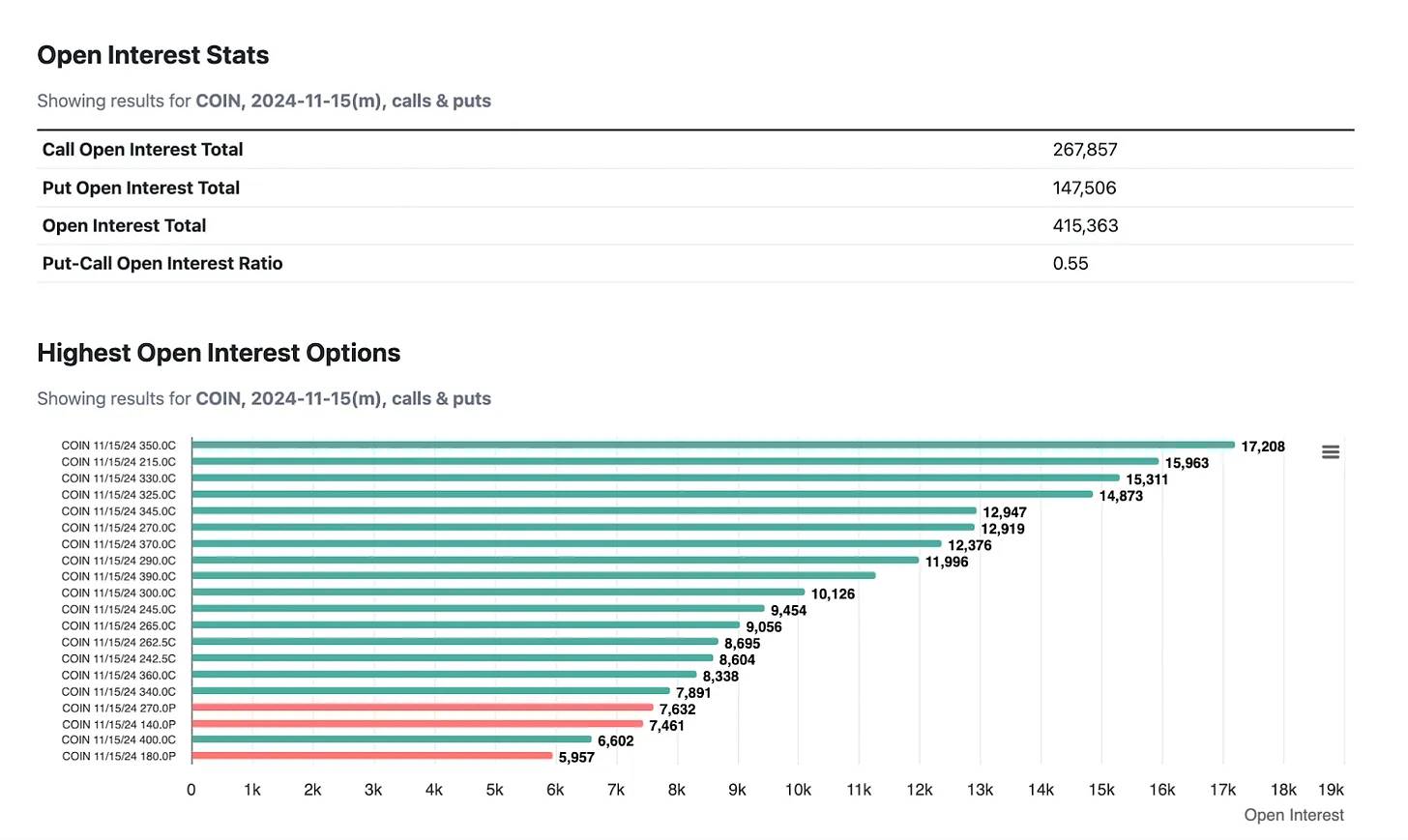1408x840 pixels.
Task: Click the Highest Open Interest Options heading
Action: tap(219, 353)
